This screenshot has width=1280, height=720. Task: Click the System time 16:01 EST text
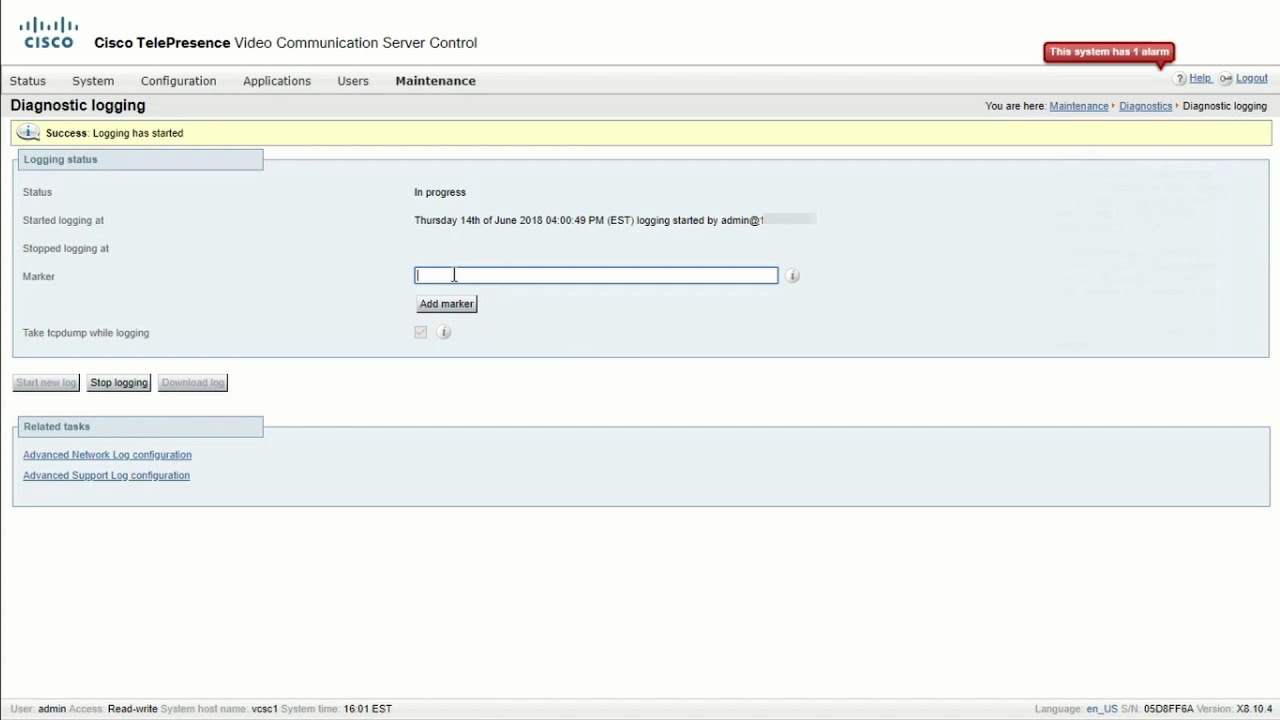(367, 709)
